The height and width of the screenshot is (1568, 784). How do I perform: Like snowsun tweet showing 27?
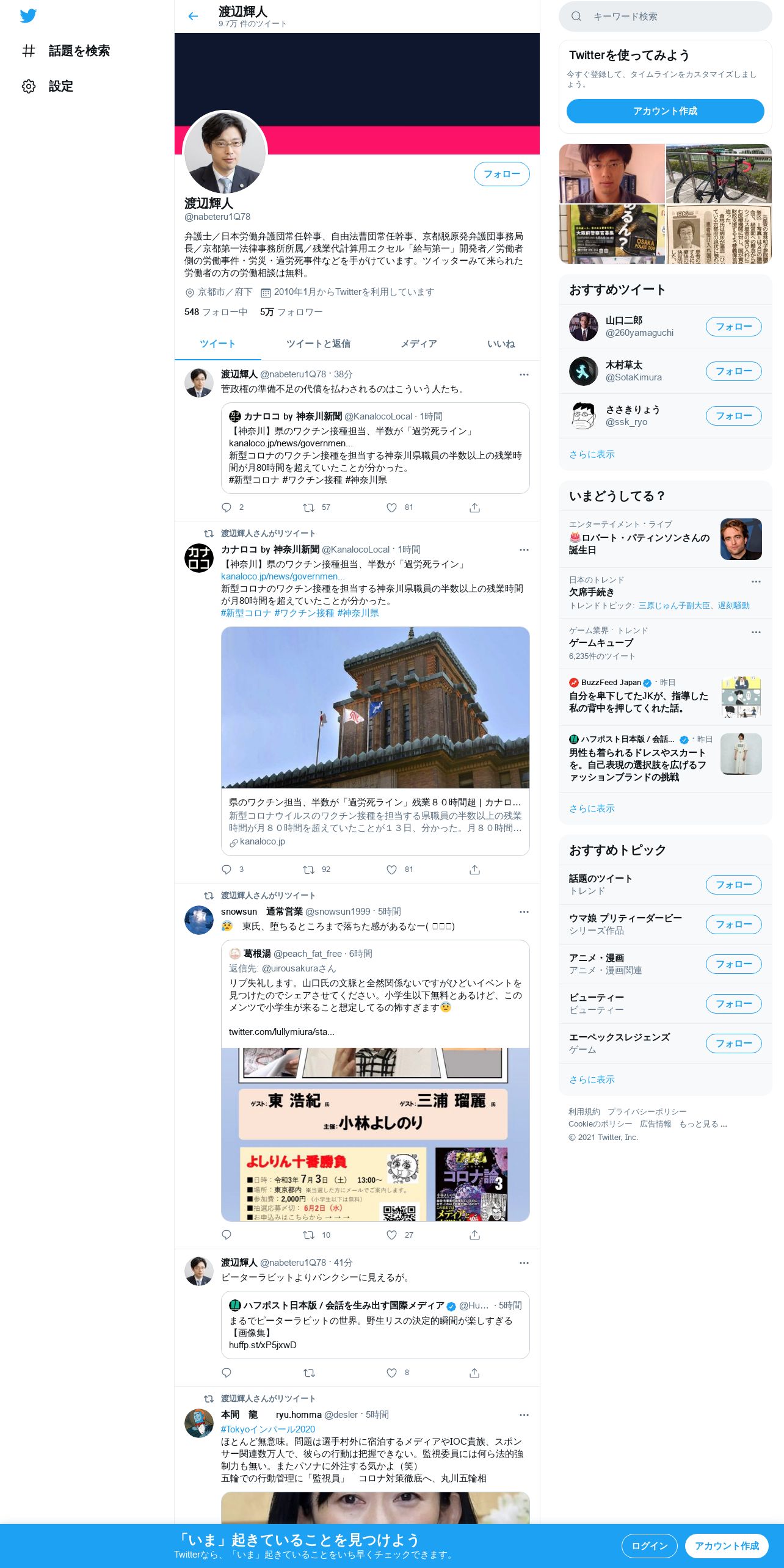tap(391, 1235)
